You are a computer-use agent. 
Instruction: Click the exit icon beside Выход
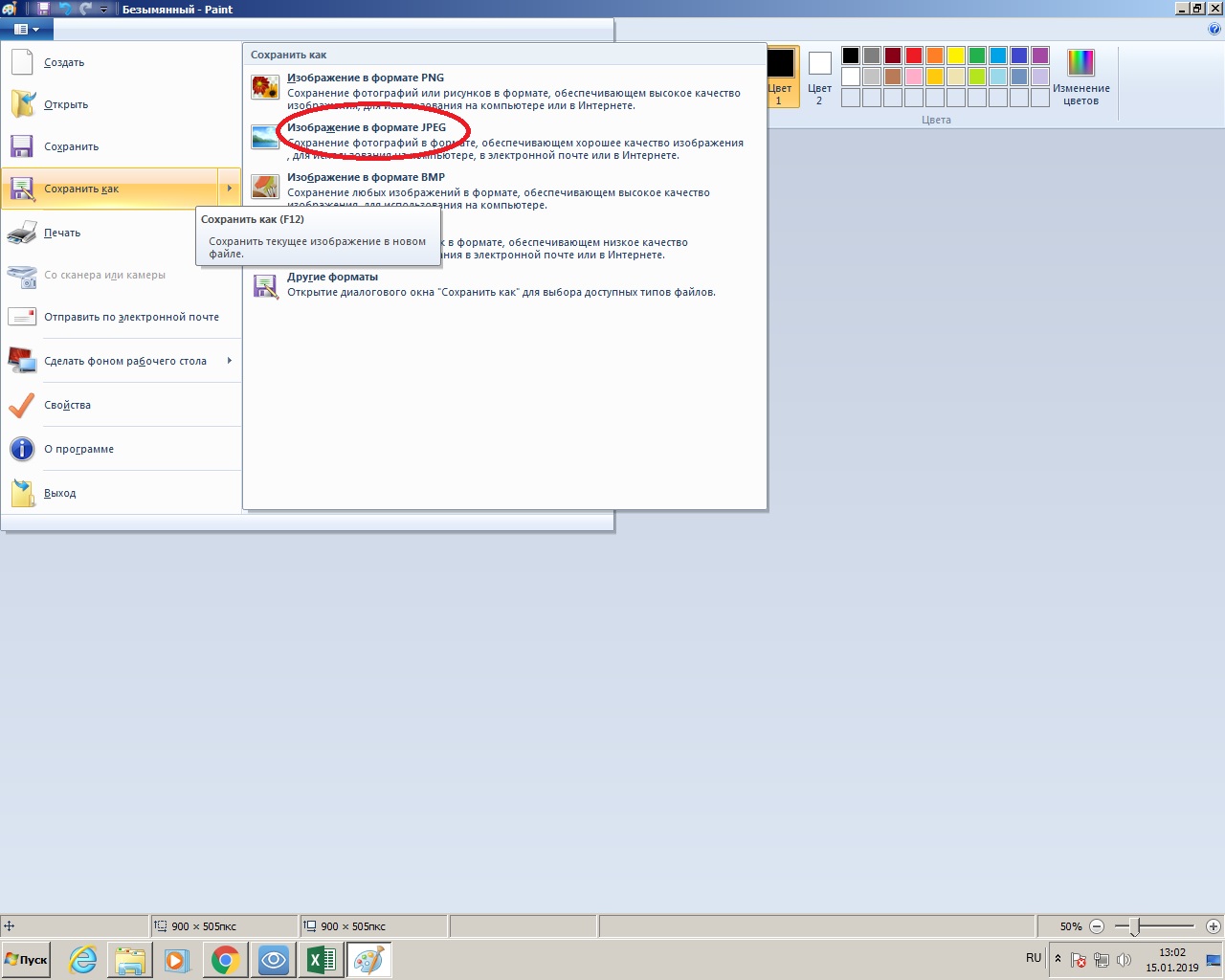pyautogui.click(x=22, y=493)
